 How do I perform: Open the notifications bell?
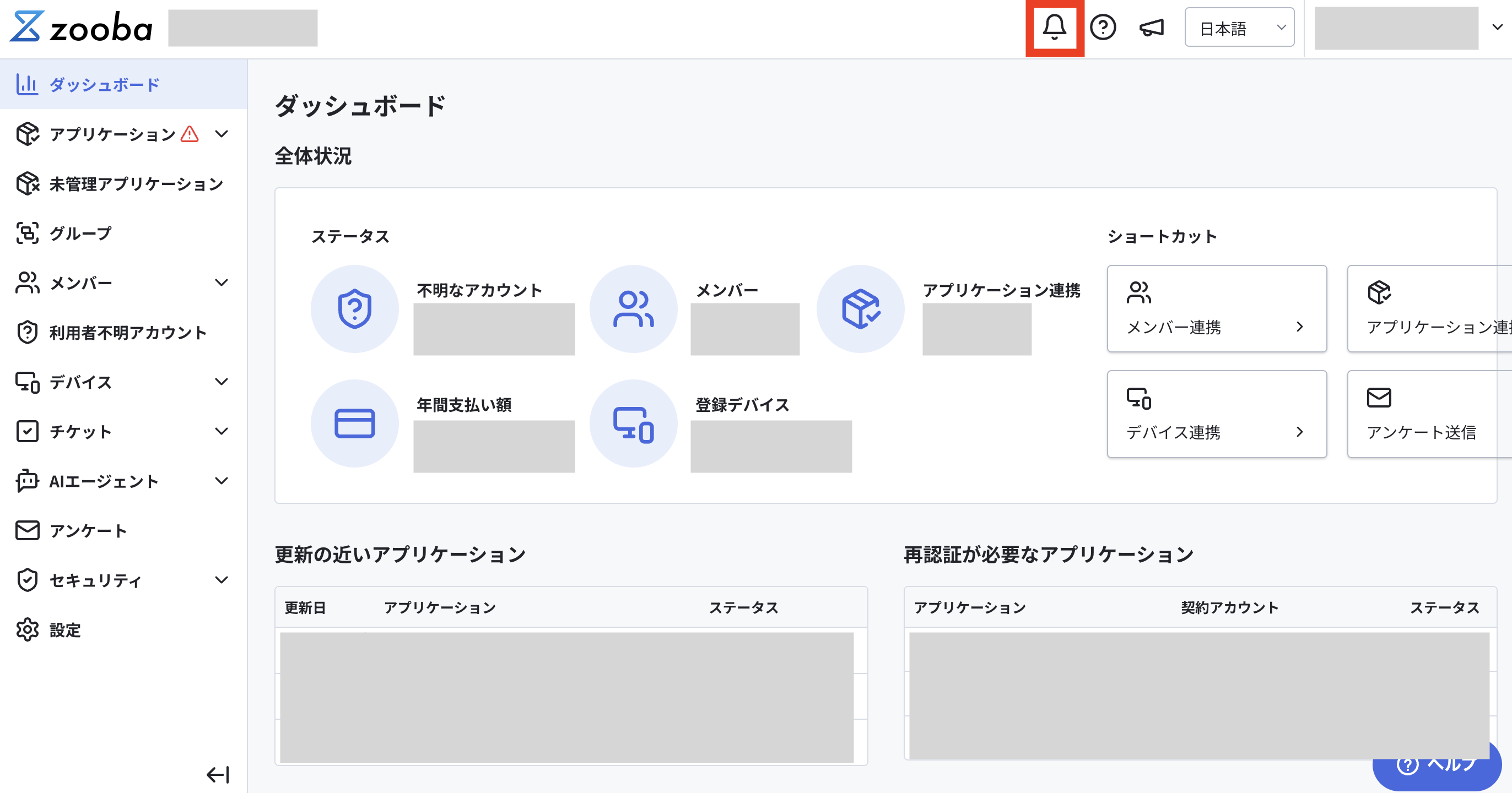[1054, 27]
